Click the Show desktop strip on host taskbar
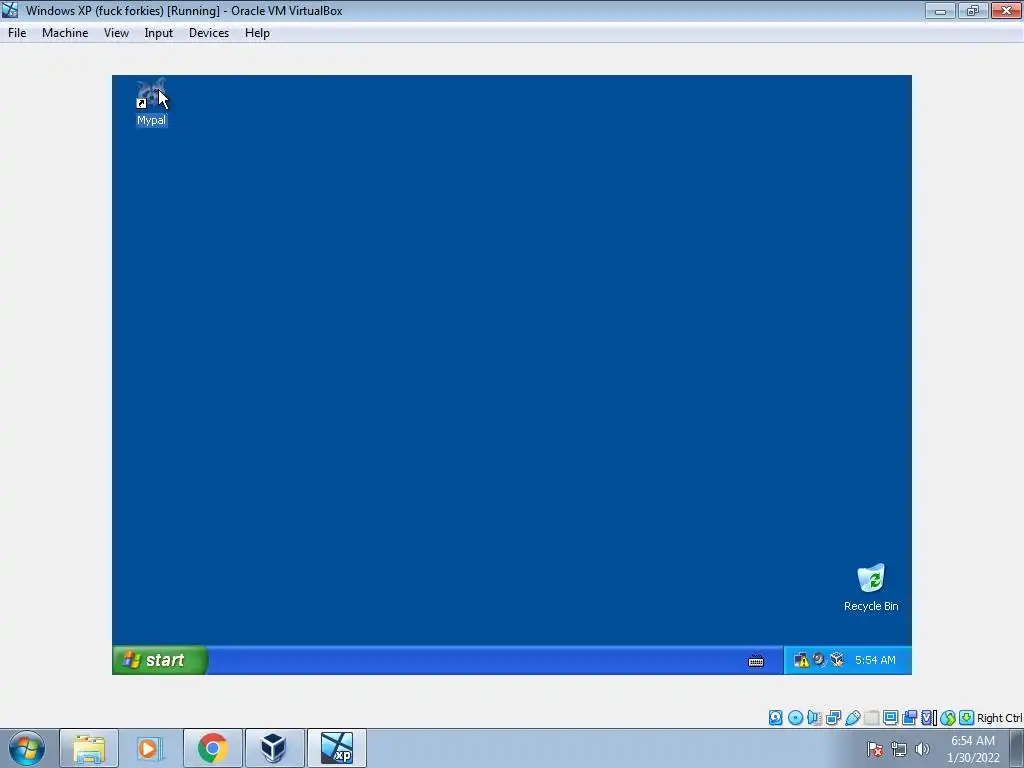The image size is (1024, 768). tap(1017, 748)
